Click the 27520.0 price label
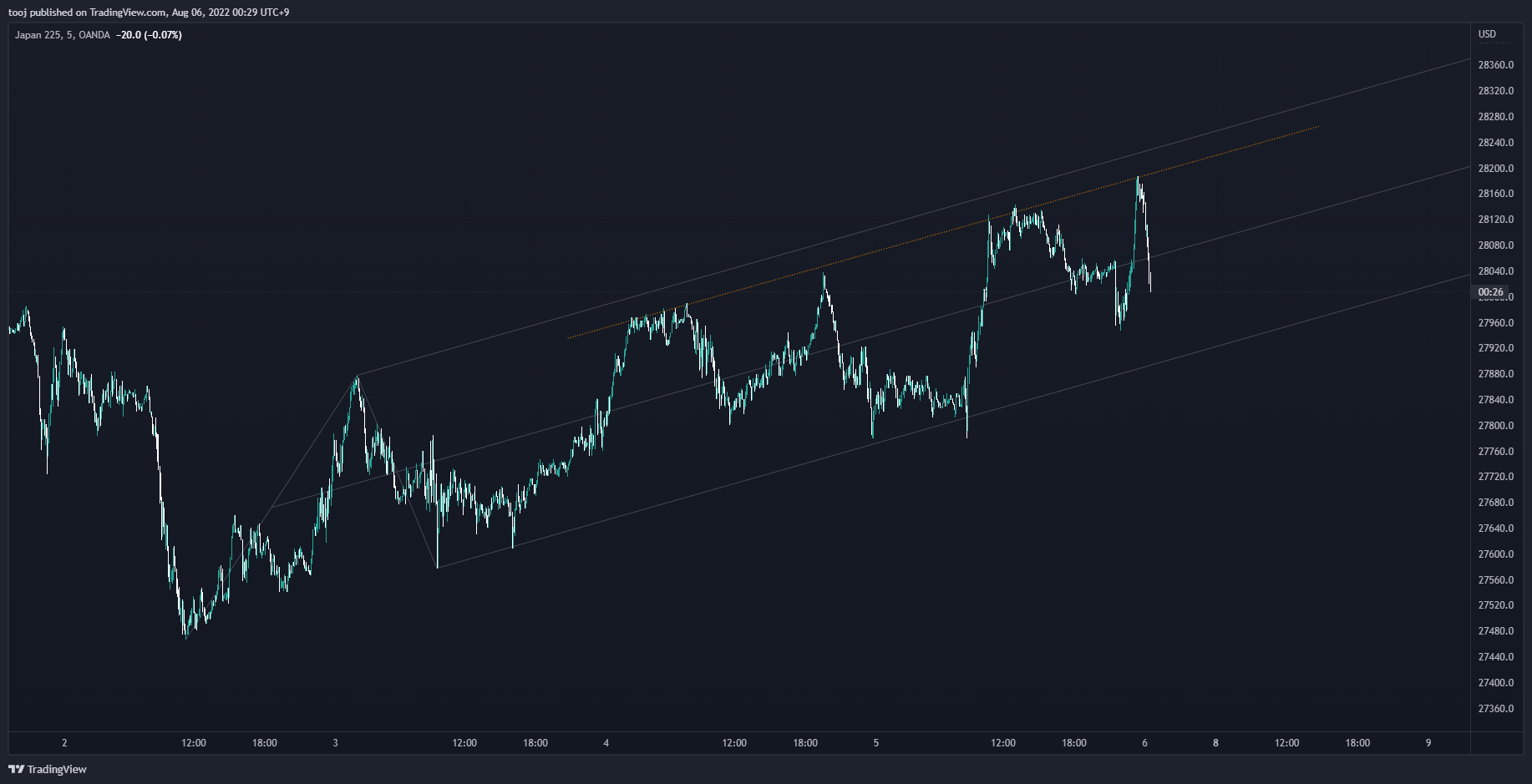 pos(1496,605)
